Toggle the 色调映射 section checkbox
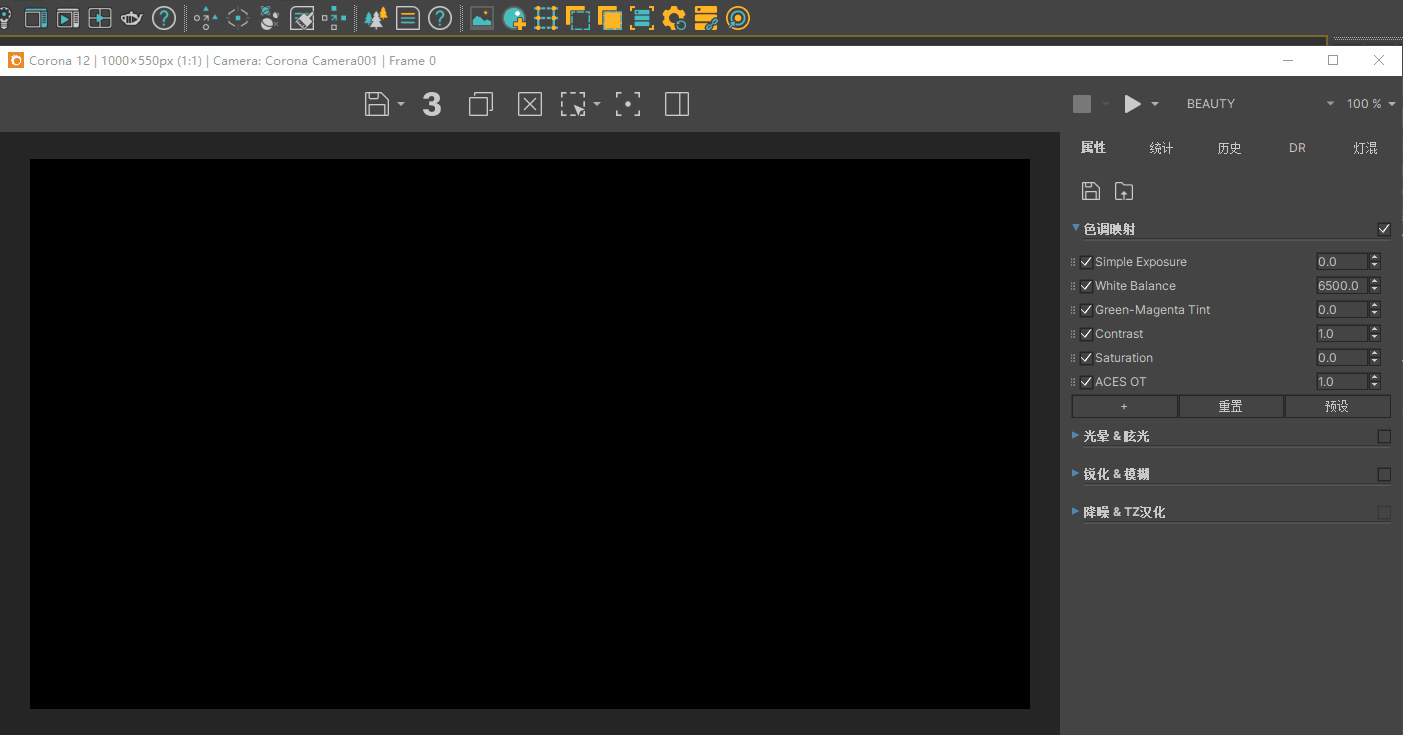Image resolution: width=1403 pixels, height=735 pixels. tap(1384, 229)
